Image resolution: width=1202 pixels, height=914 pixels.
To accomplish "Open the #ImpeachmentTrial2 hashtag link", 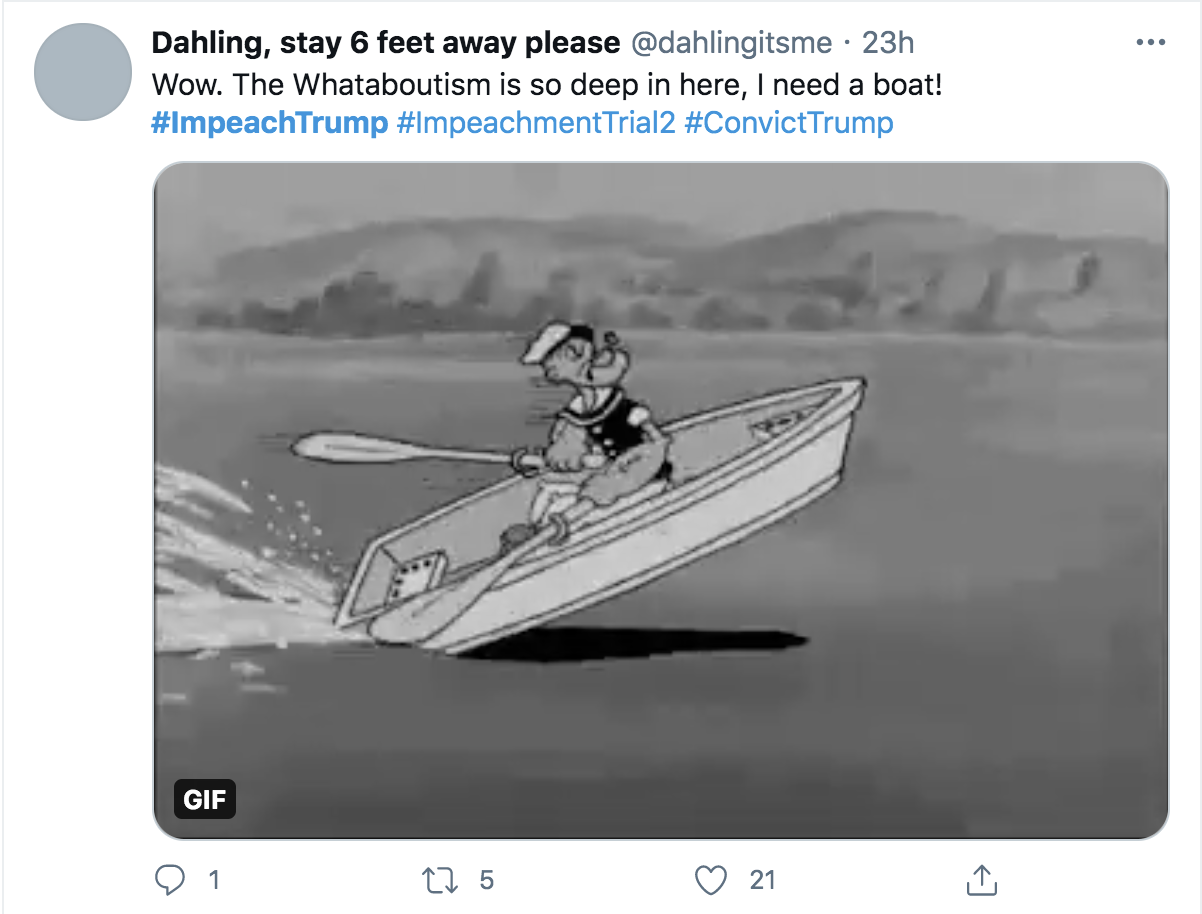I will [536, 123].
